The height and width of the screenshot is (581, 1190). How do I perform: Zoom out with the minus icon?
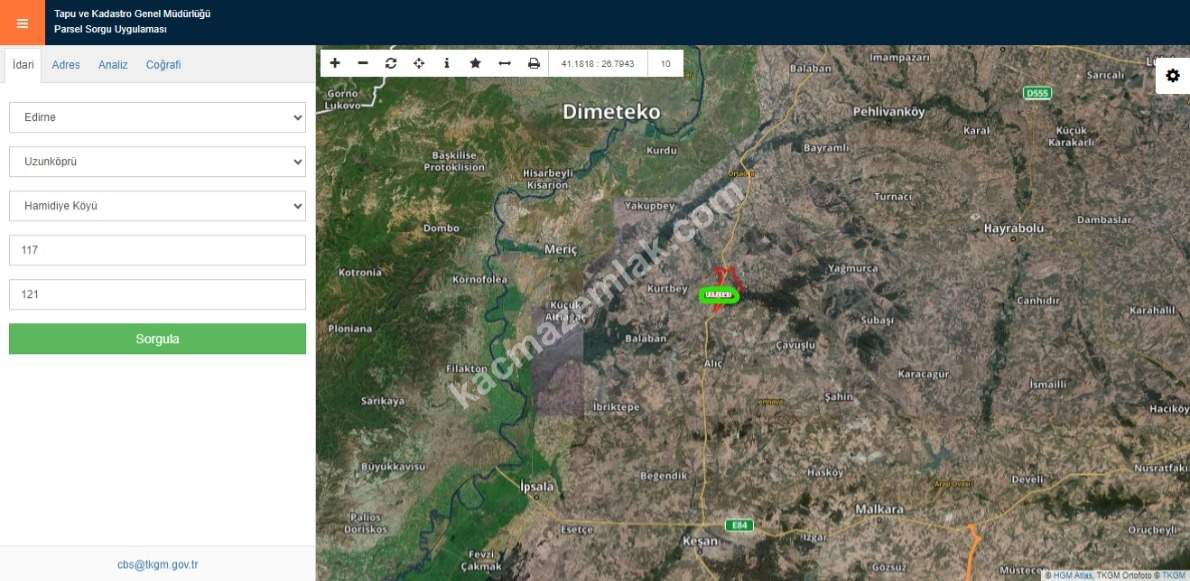(363, 63)
